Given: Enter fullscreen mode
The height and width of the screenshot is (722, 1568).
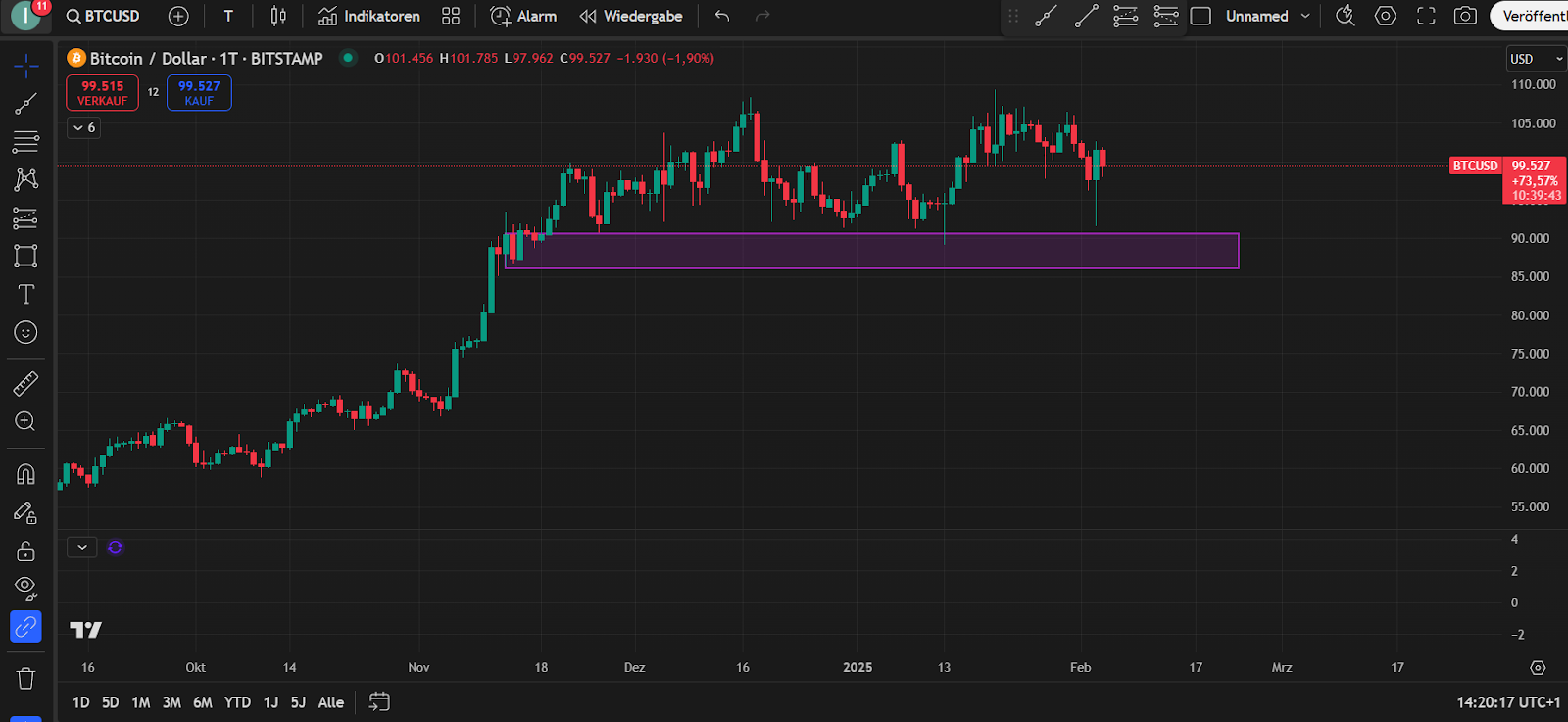Looking at the screenshot, I should point(1426,16).
